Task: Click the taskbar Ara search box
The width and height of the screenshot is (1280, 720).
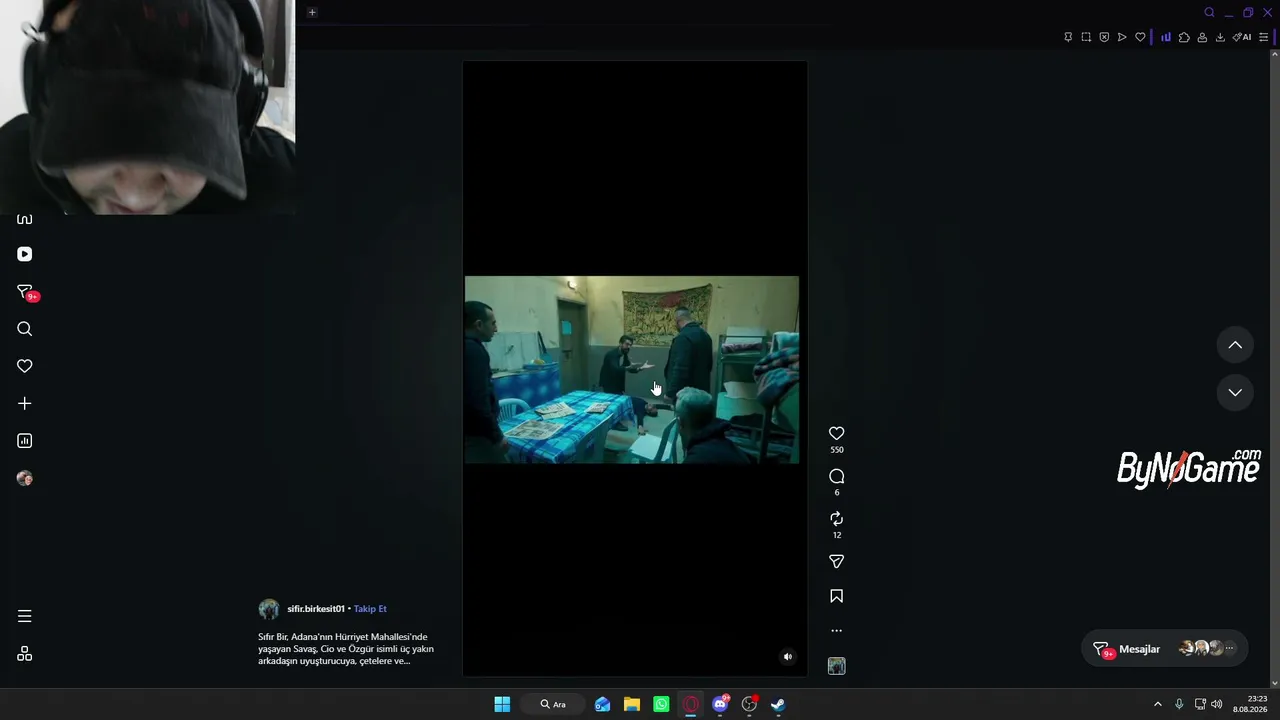Action: tap(553, 704)
